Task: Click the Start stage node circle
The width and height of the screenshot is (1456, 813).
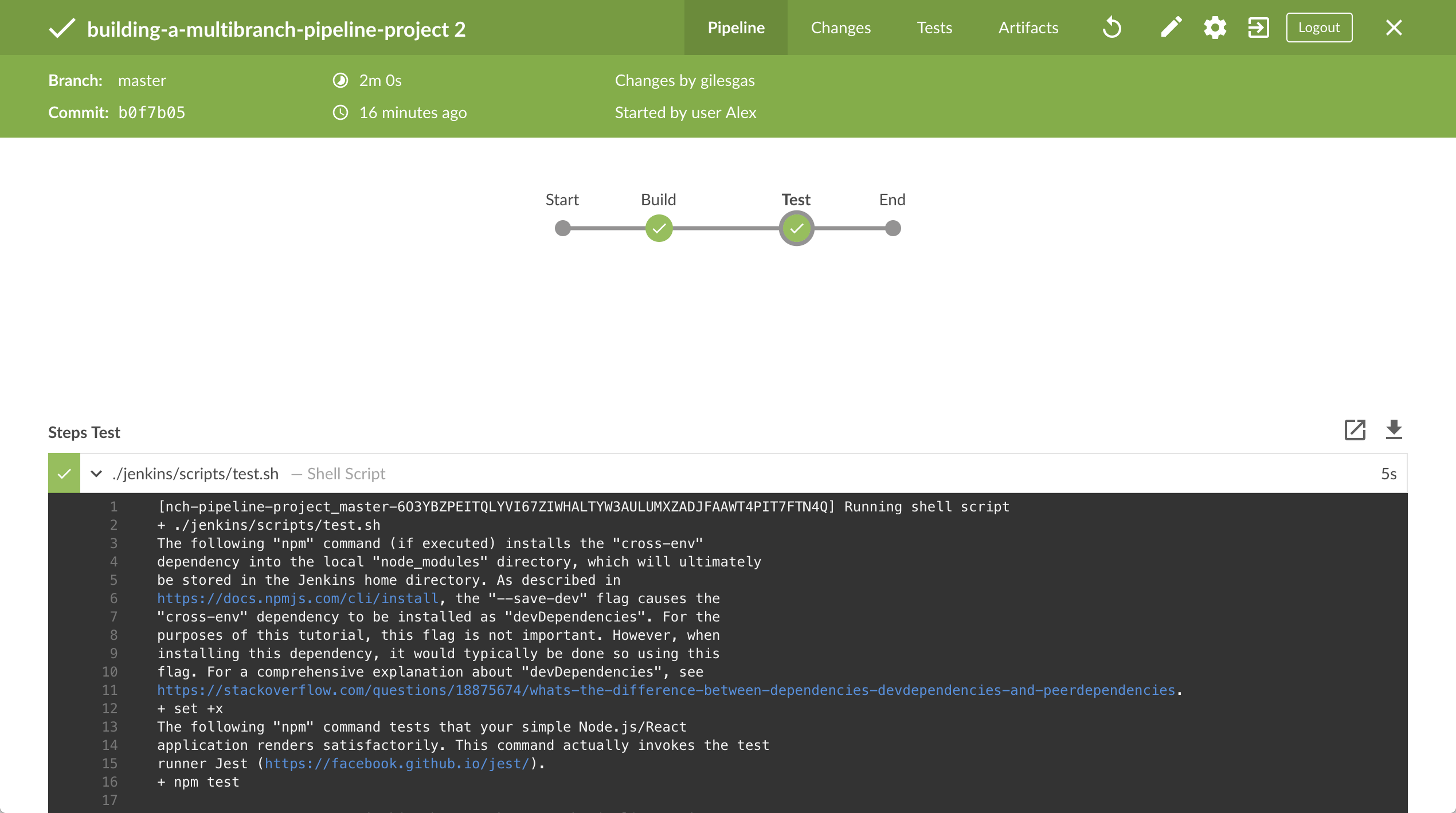Action: 562,228
